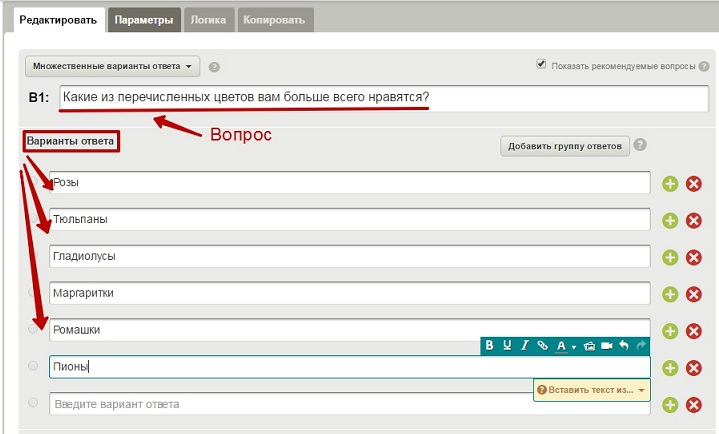Select the radio button beside Ромашки
Image resolution: width=719 pixels, height=434 pixels.
coord(33,329)
